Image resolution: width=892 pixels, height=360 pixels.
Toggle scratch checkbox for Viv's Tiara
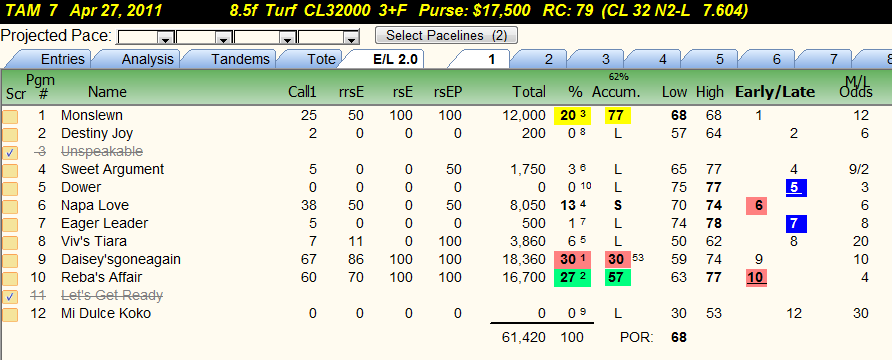click(10, 243)
